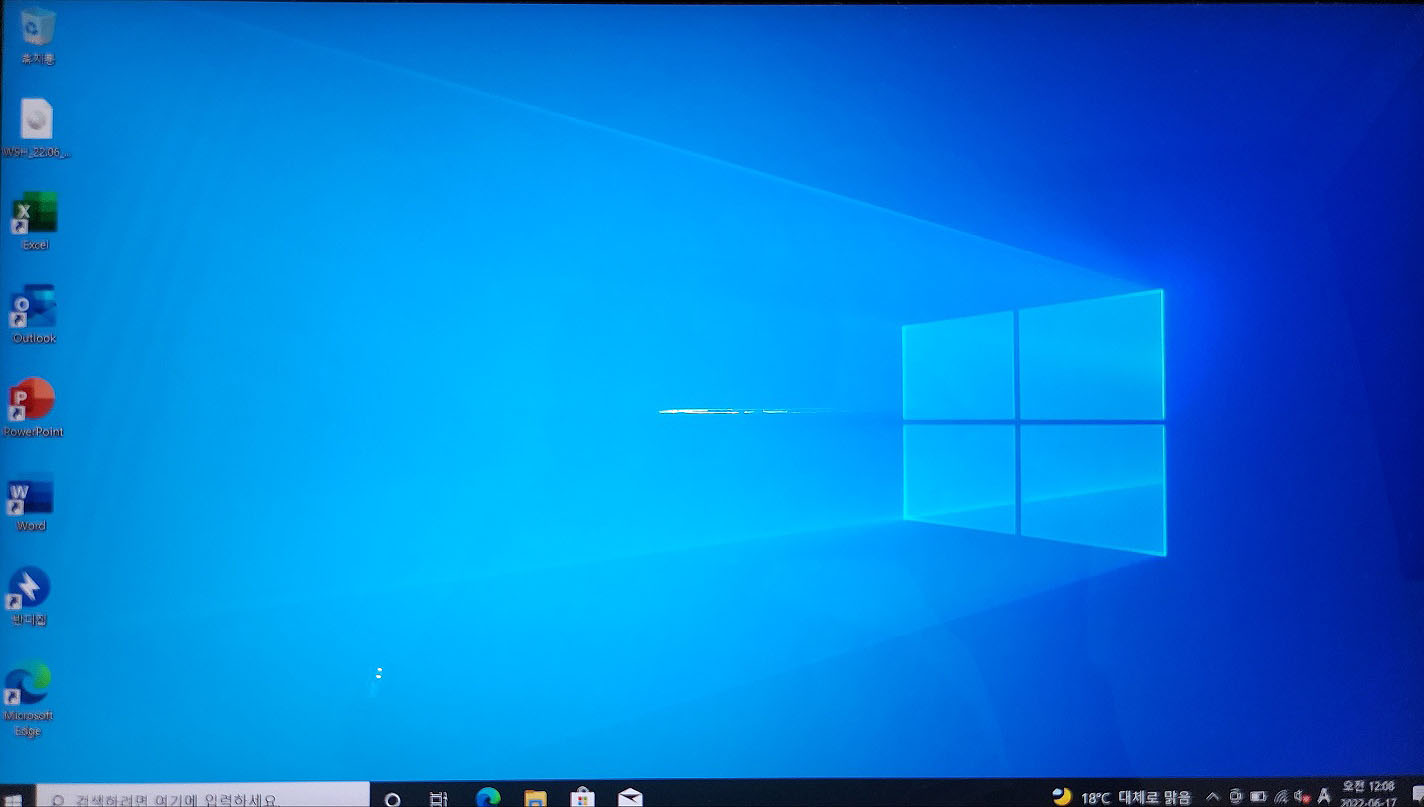The width and height of the screenshot is (1424, 807).
Task: Open the weather moon icon widget
Action: [x=1062, y=796]
